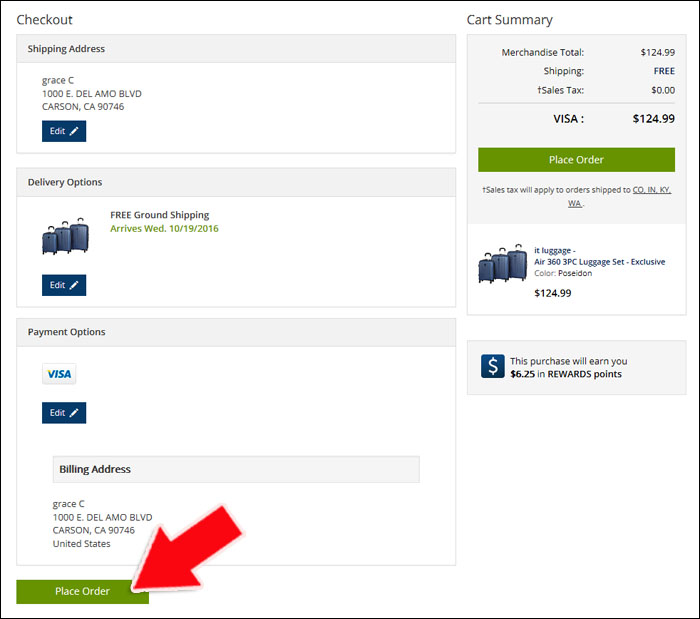Edit the payment options
This screenshot has width=700, height=619.
[x=64, y=413]
